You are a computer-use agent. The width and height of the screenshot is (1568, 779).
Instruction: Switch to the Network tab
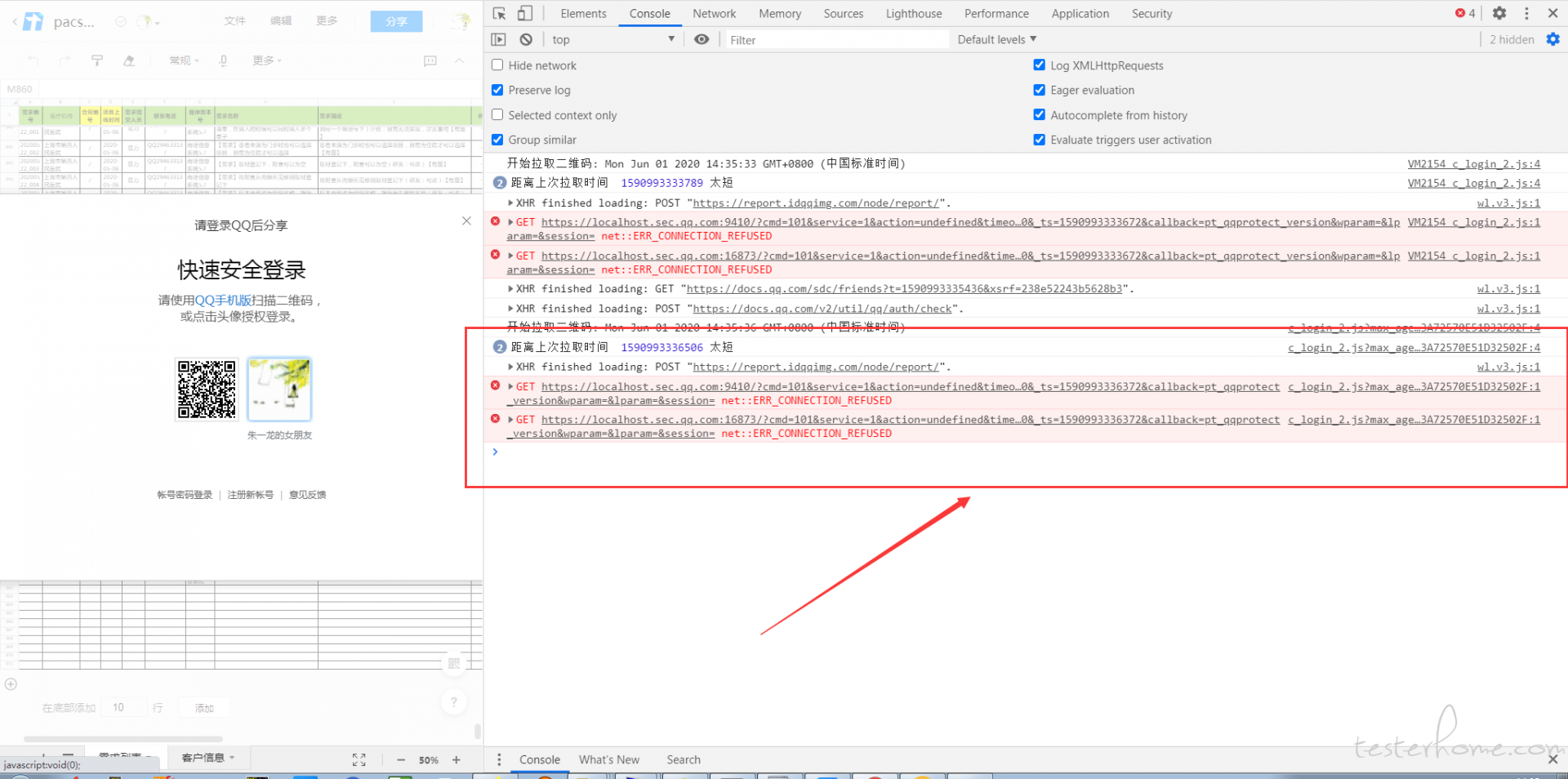(714, 14)
